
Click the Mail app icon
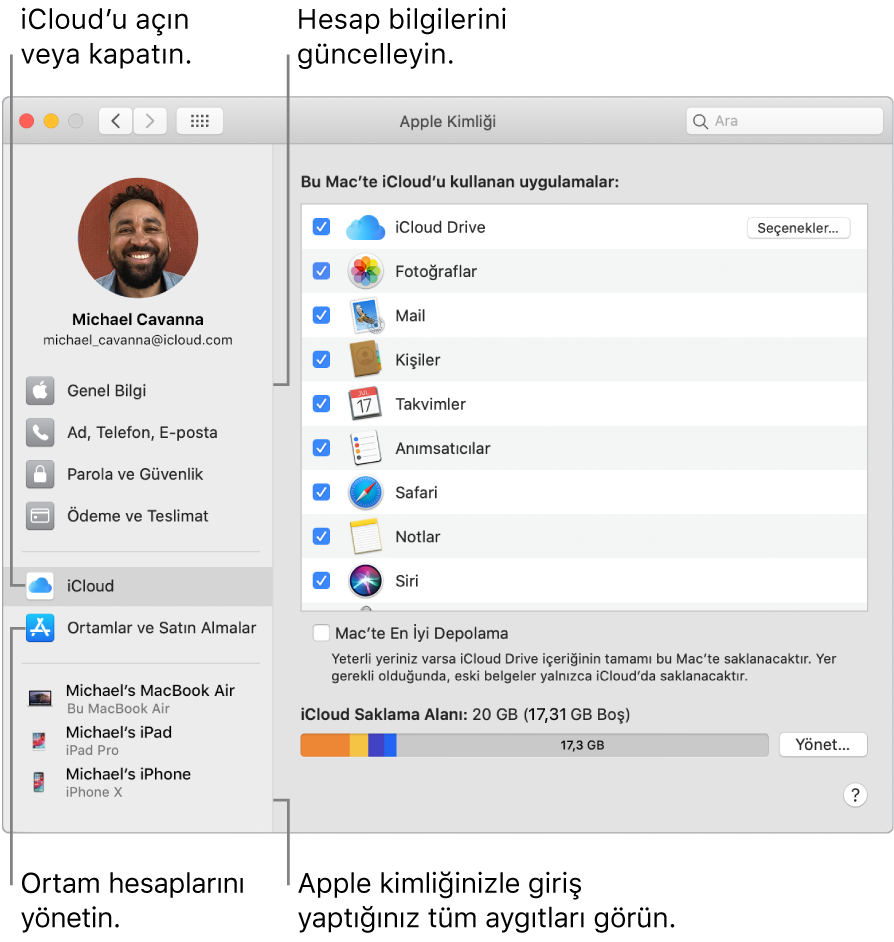click(365, 315)
